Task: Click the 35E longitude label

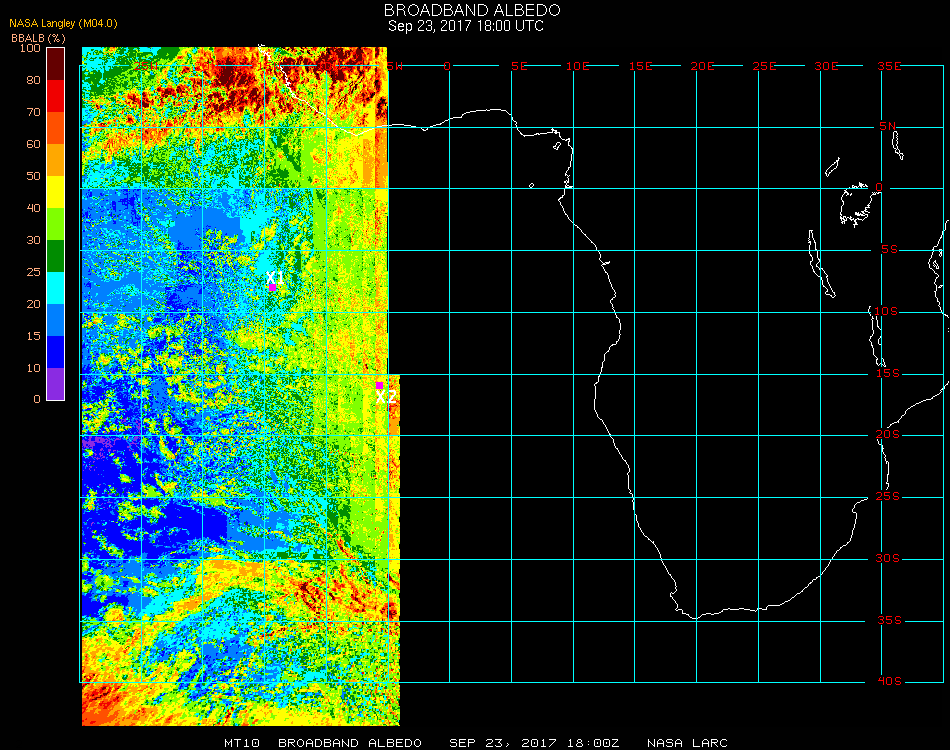Action: click(889, 66)
